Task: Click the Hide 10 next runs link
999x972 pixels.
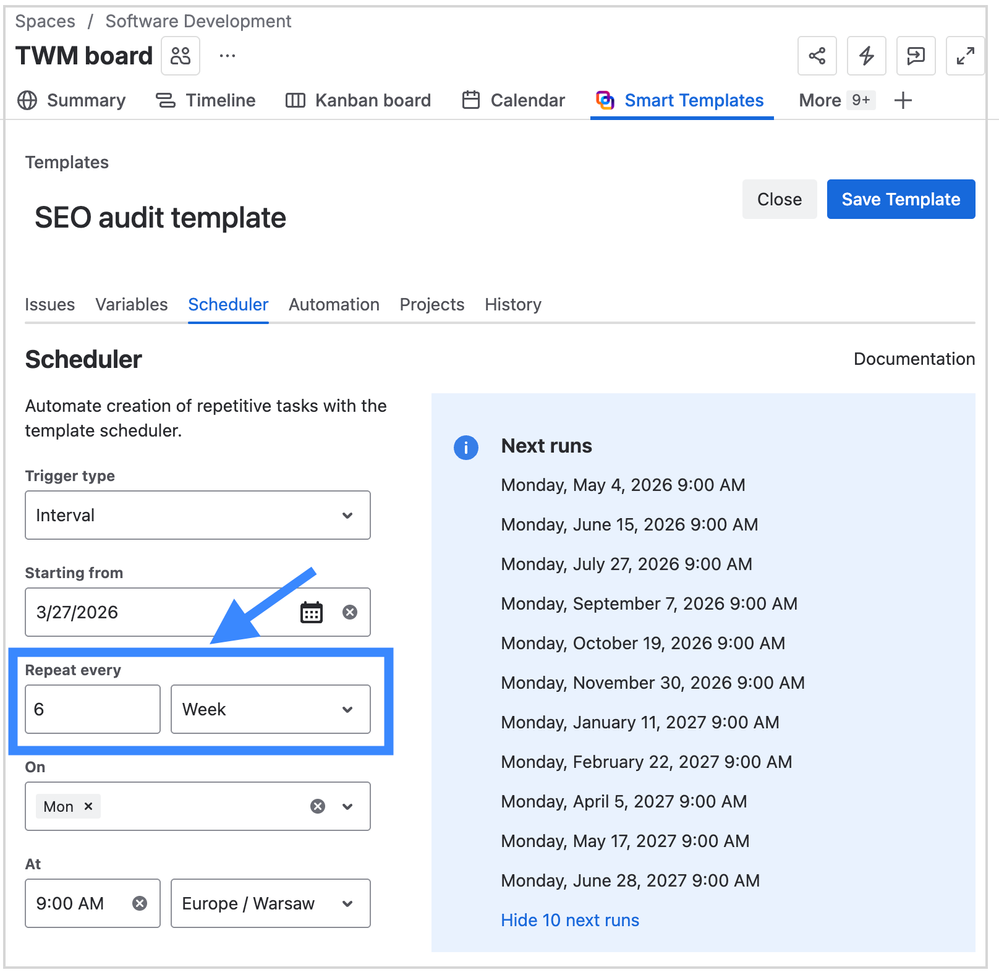Action: point(570,920)
